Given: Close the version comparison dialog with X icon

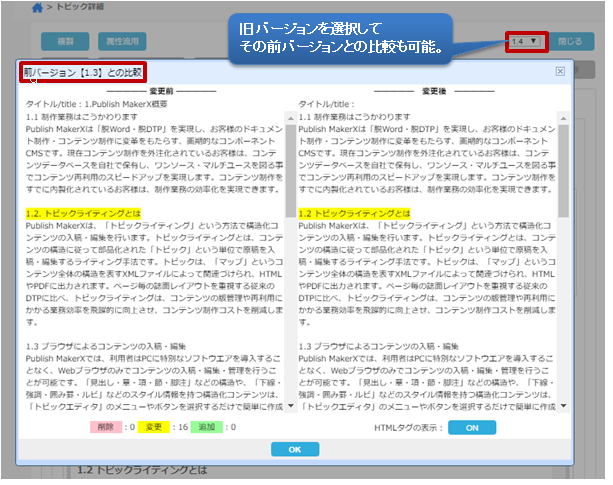Looking at the screenshot, I should coord(560,72).
